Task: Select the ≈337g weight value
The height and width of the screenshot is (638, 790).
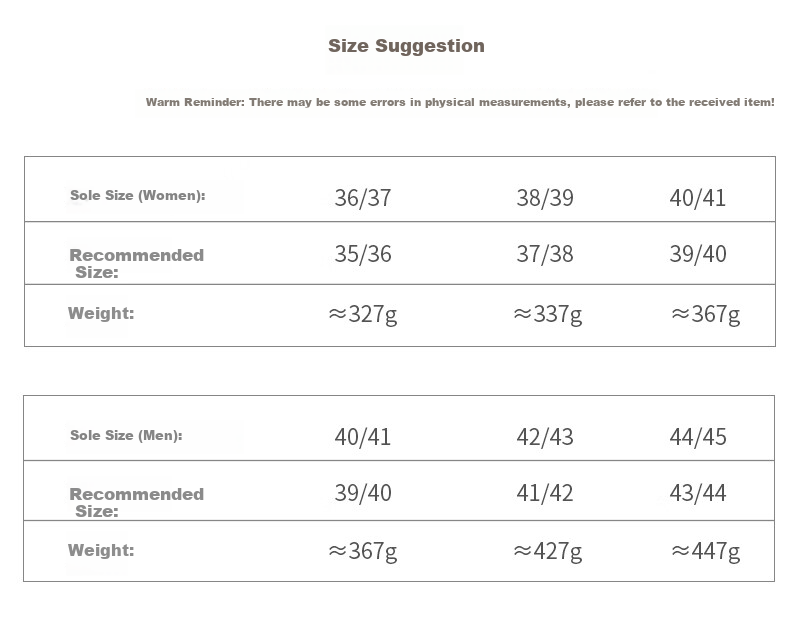Action: (x=548, y=314)
